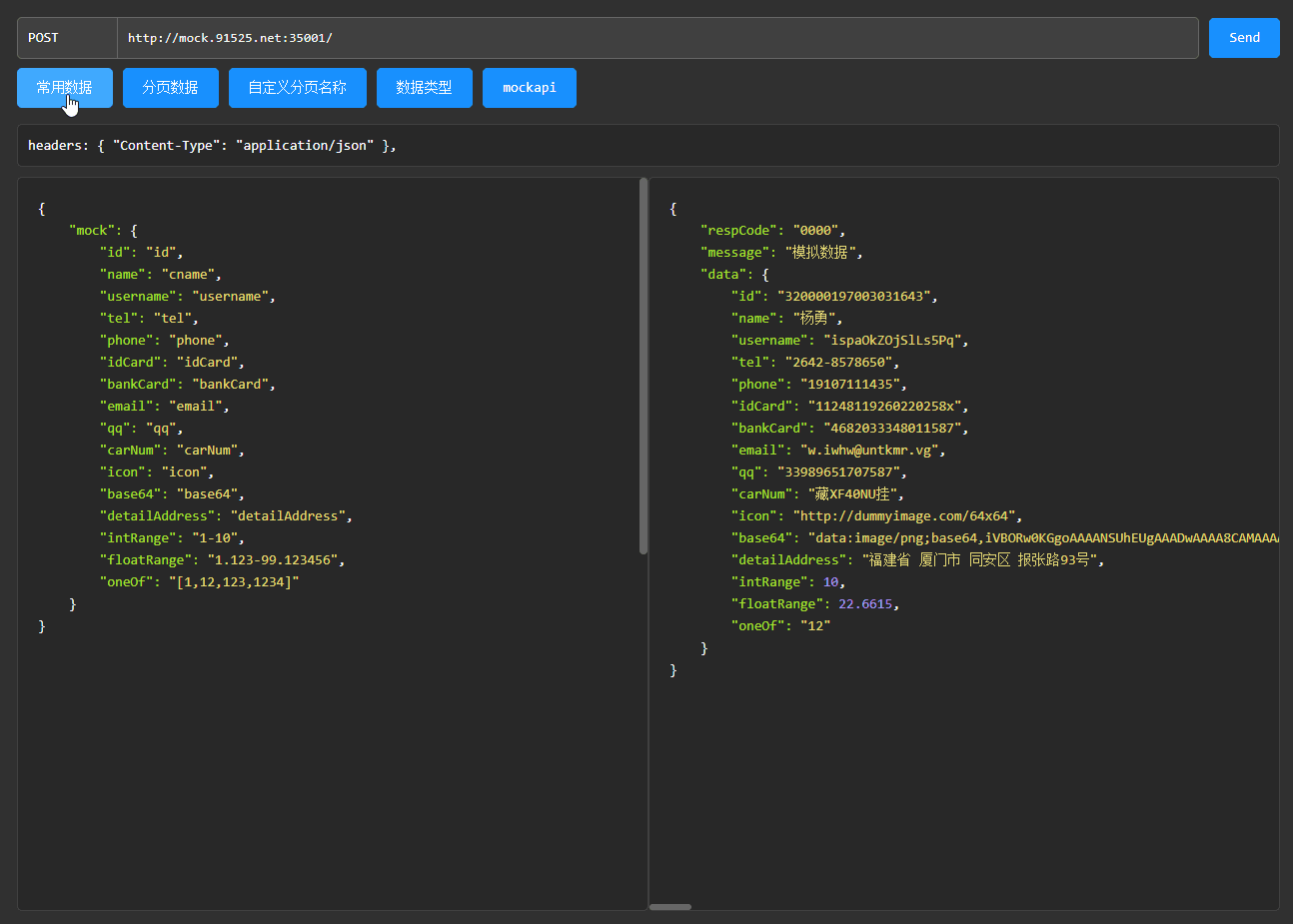
Task: Click the "name": "cname" line
Action: 161,275
